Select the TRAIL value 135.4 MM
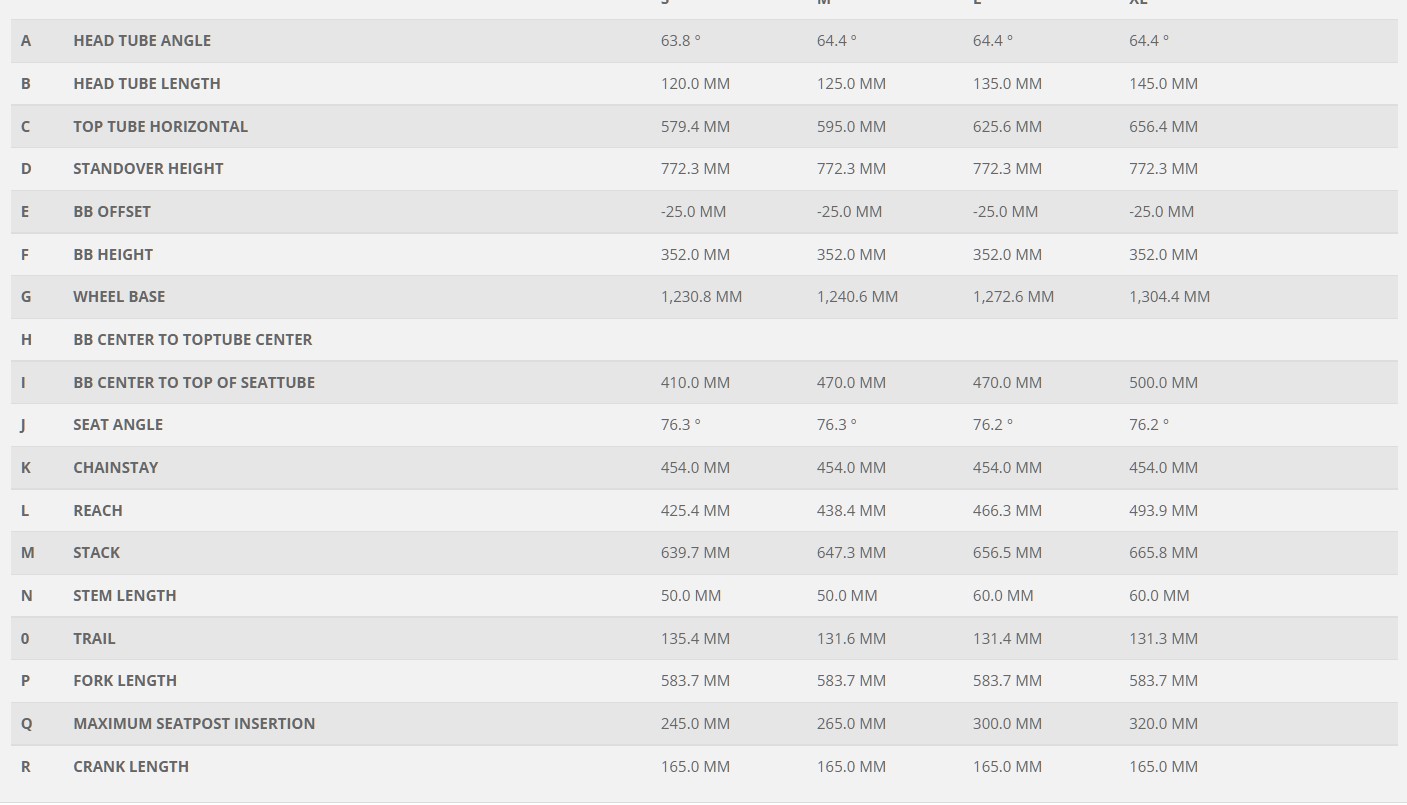The height and width of the screenshot is (805, 1407). pyautogui.click(x=695, y=639)
